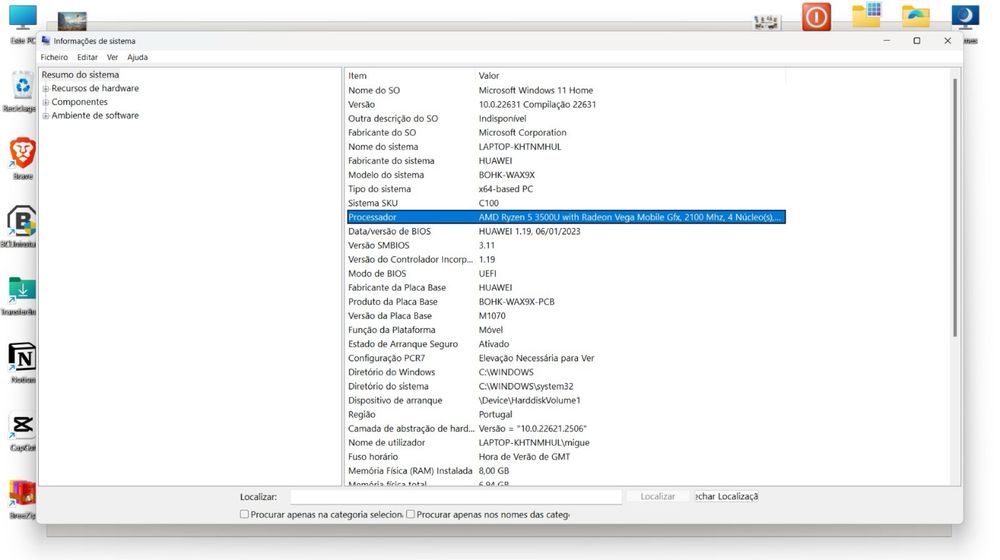Open the Ver menu

click(x=112, y=57)
